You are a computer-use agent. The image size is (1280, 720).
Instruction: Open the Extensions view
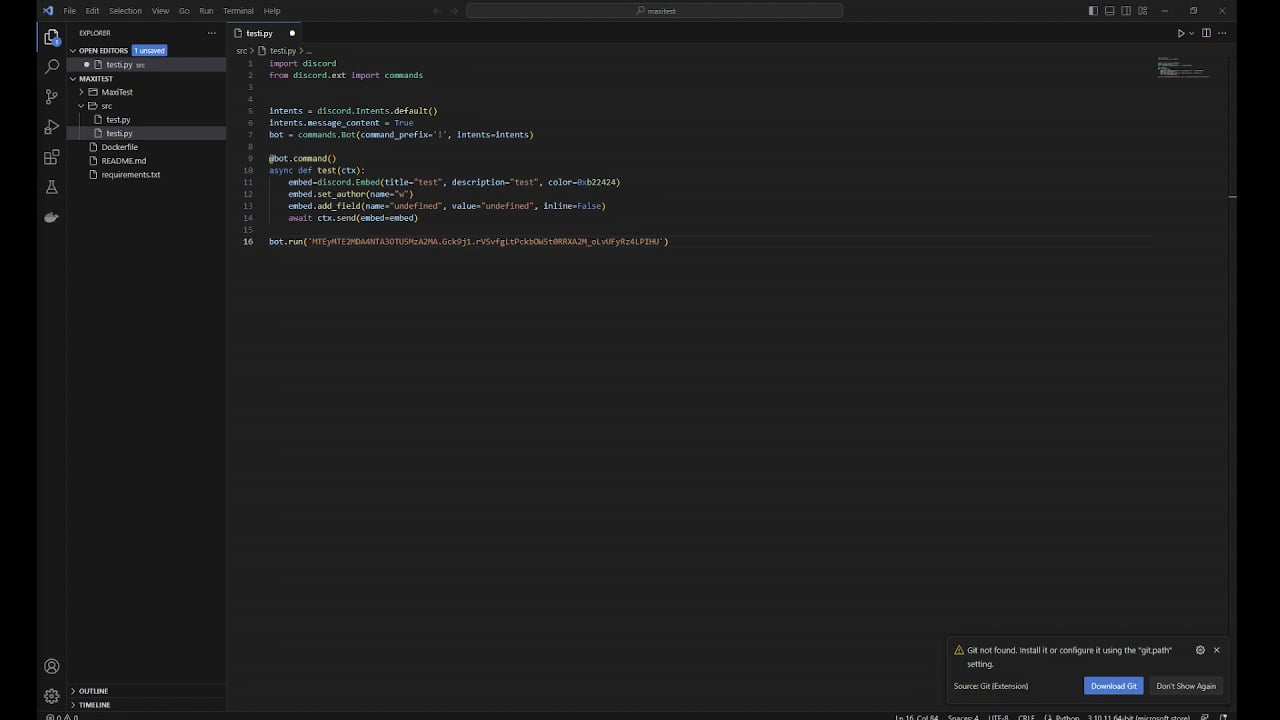tap(52, 157)
